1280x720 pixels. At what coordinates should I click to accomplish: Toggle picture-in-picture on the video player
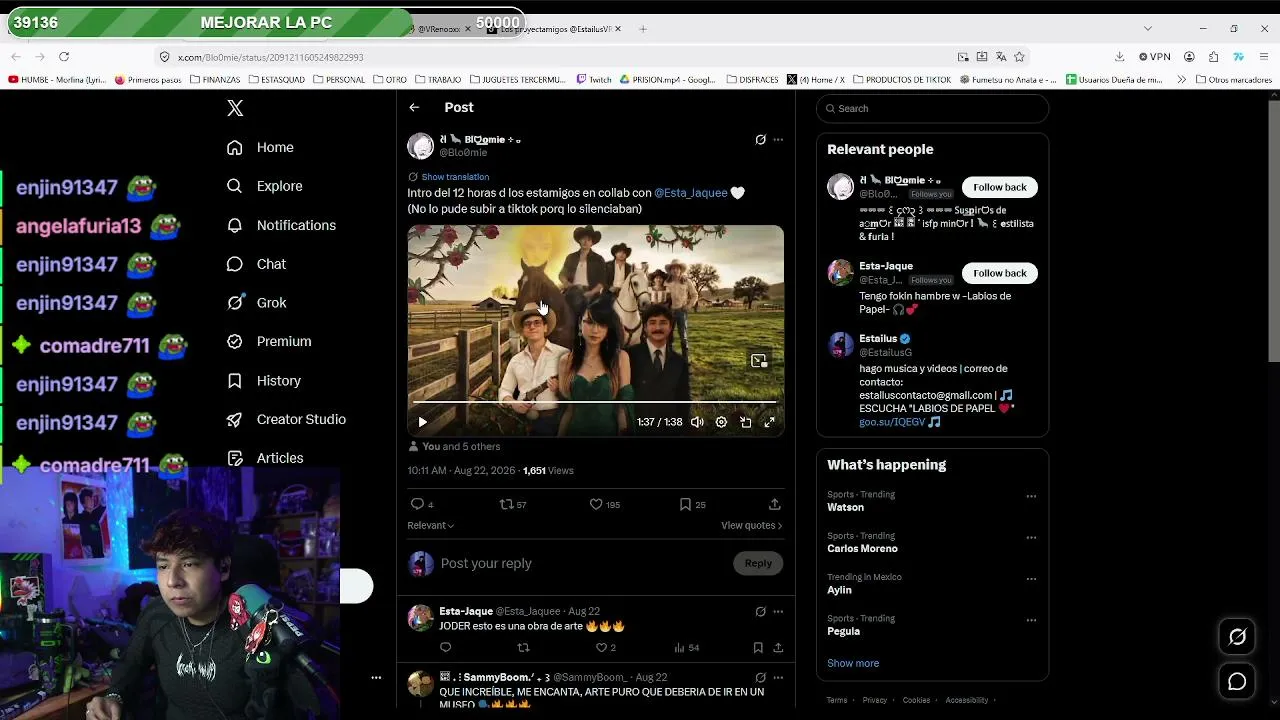(x=745, y=422)
